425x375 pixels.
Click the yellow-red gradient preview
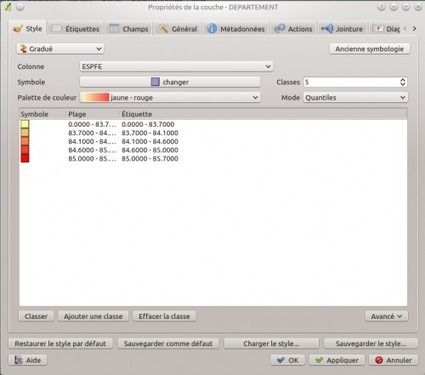point(95,97)
